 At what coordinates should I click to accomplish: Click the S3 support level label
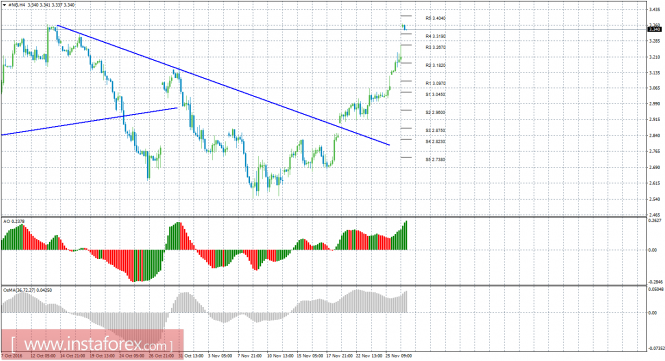tap(436, 131)
